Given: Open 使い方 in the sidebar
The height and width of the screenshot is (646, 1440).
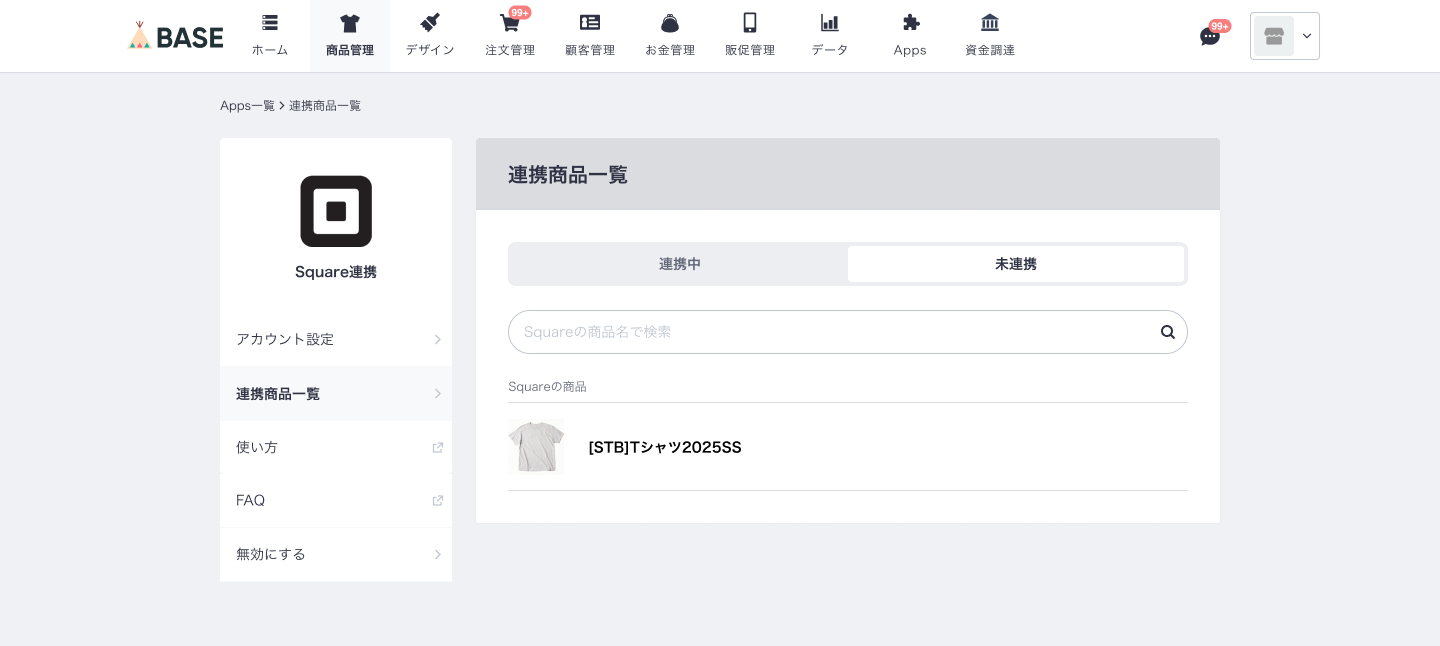Looking at the screenshot, I should click(336, 447).
